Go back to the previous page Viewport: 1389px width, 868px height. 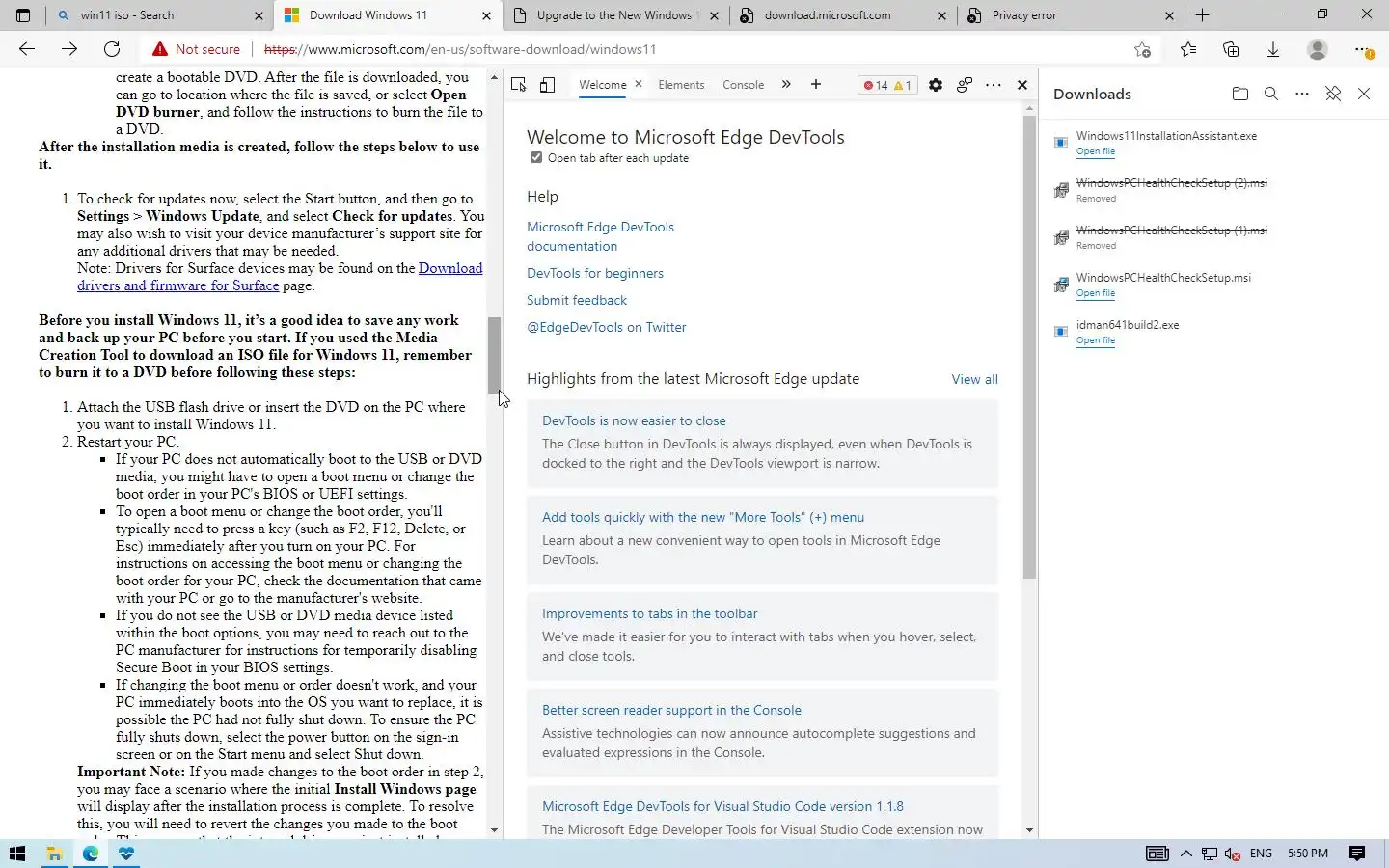pyautogui.click(x=27, y=49)
